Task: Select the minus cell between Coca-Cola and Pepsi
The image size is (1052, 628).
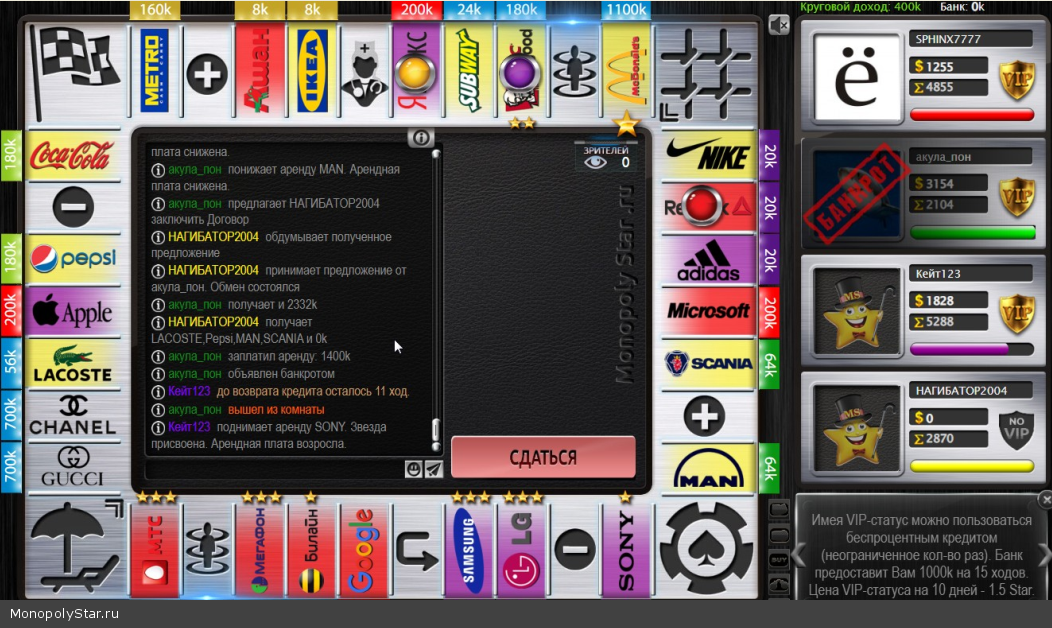Action: (x=72, y=207)
